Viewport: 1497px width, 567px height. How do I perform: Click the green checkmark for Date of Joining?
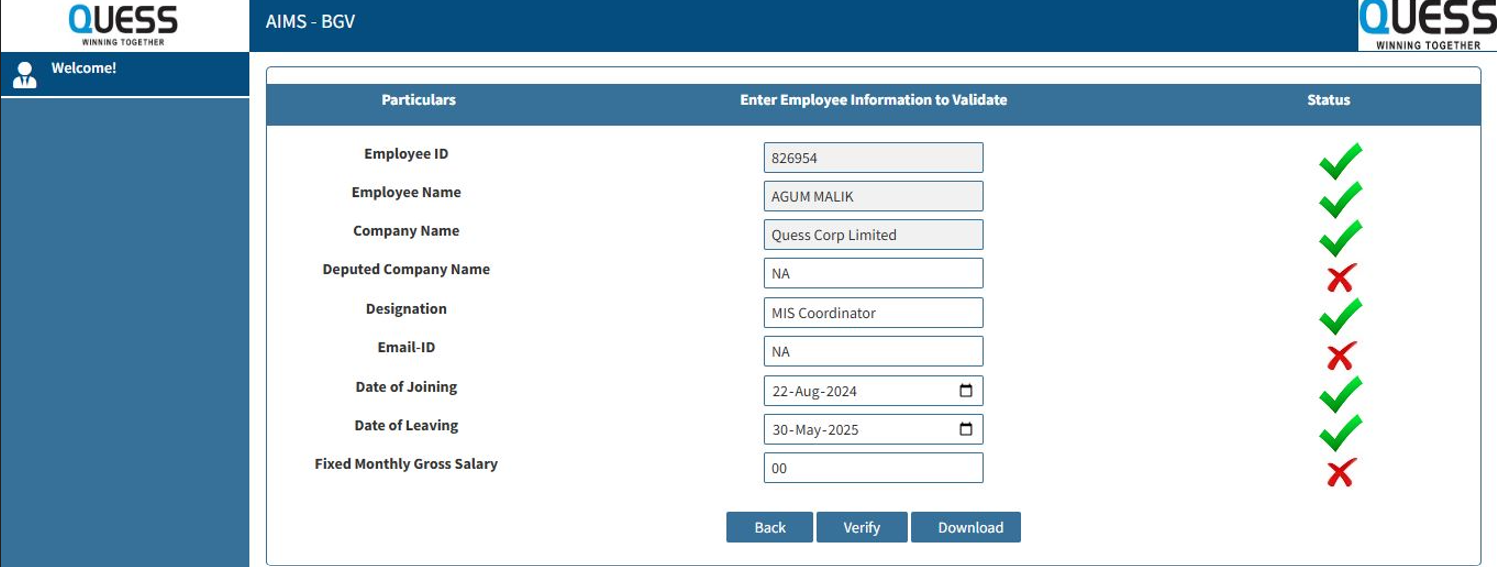tap(1339, 394)
